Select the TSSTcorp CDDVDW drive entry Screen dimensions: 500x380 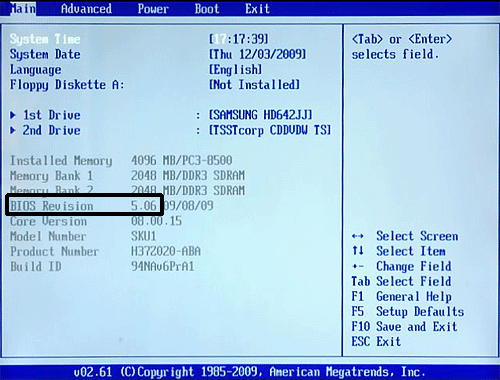270,130
